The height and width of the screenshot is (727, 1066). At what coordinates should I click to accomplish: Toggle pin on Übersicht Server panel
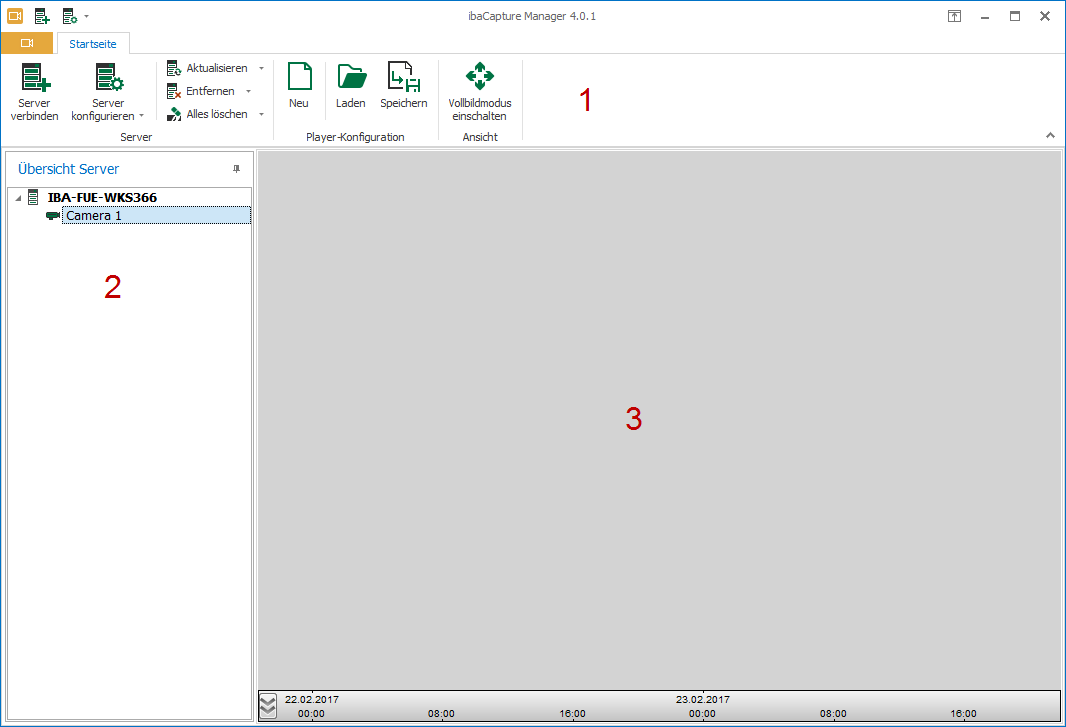tap(237, 169)
